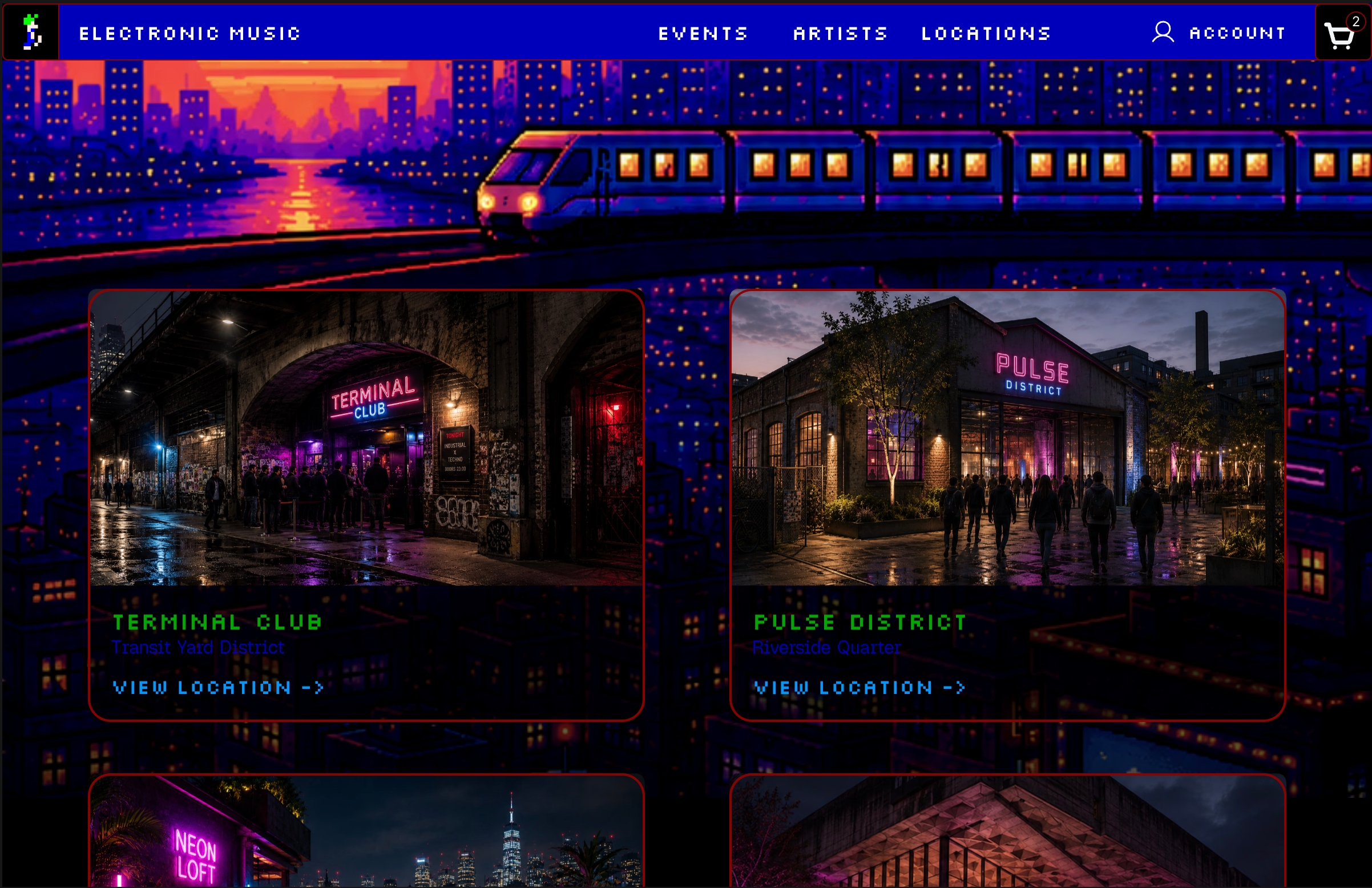Click the Terminal Club heading
This screenshot has width=1372, height=888.
217,622
